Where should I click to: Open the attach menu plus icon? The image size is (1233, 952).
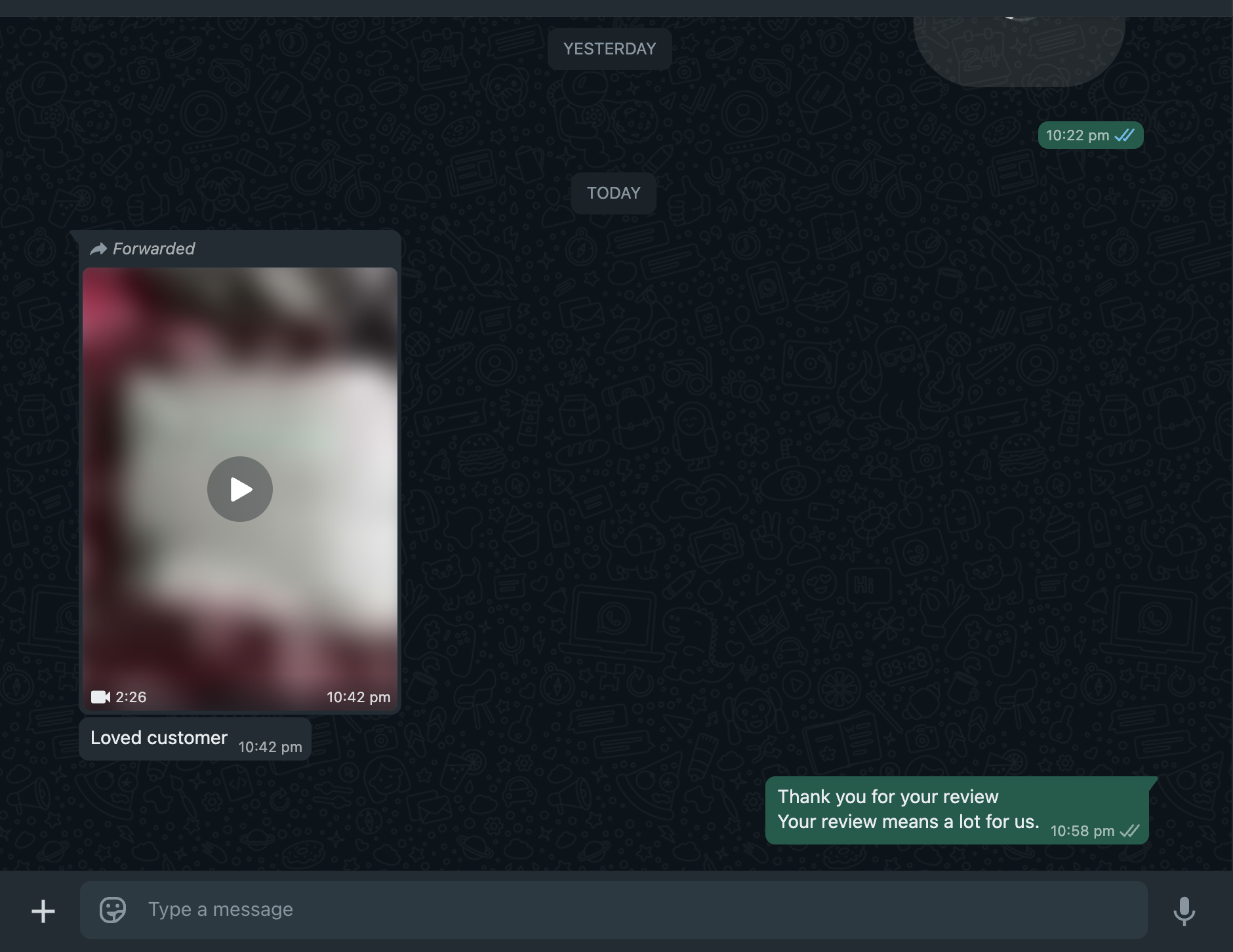(43, 911)
